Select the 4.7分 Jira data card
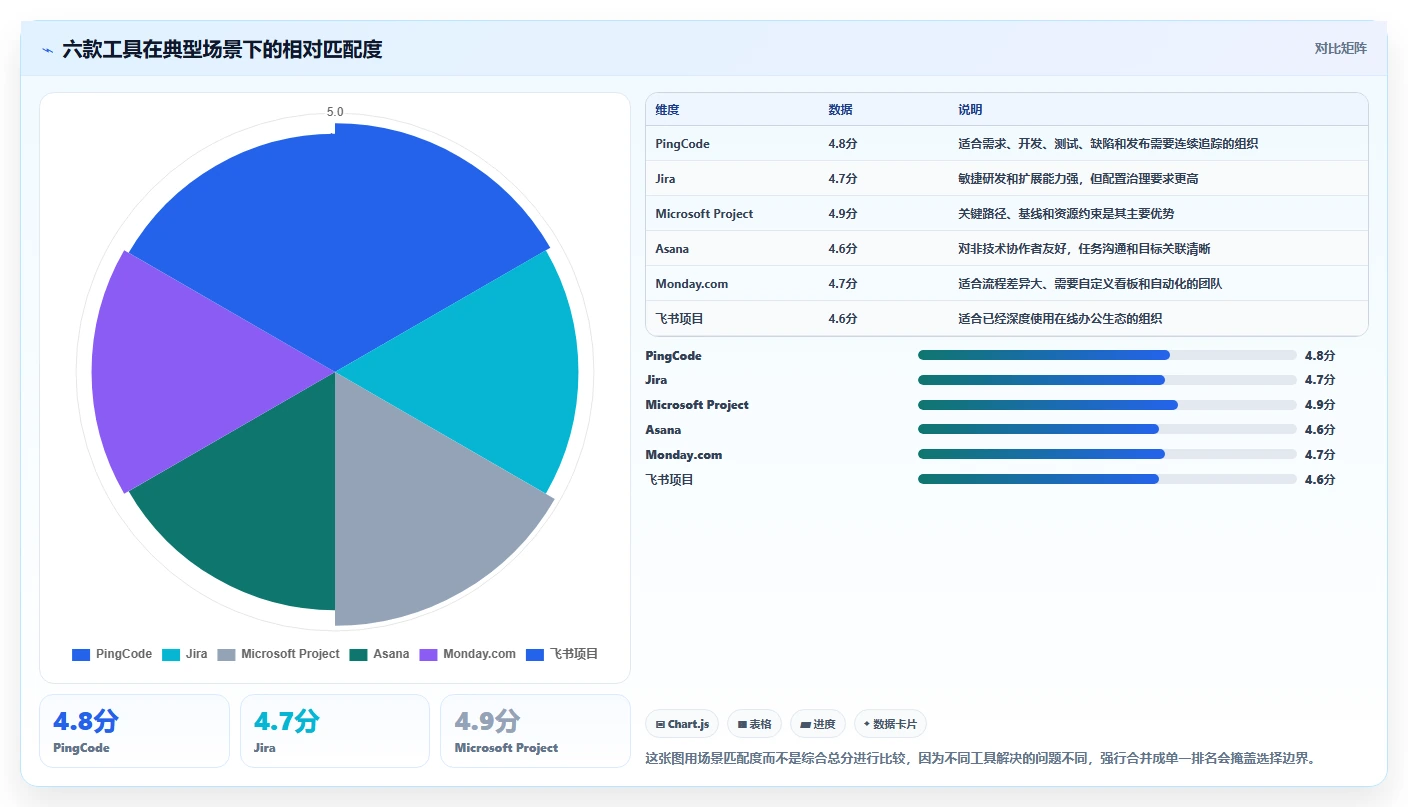 (335, 731)
